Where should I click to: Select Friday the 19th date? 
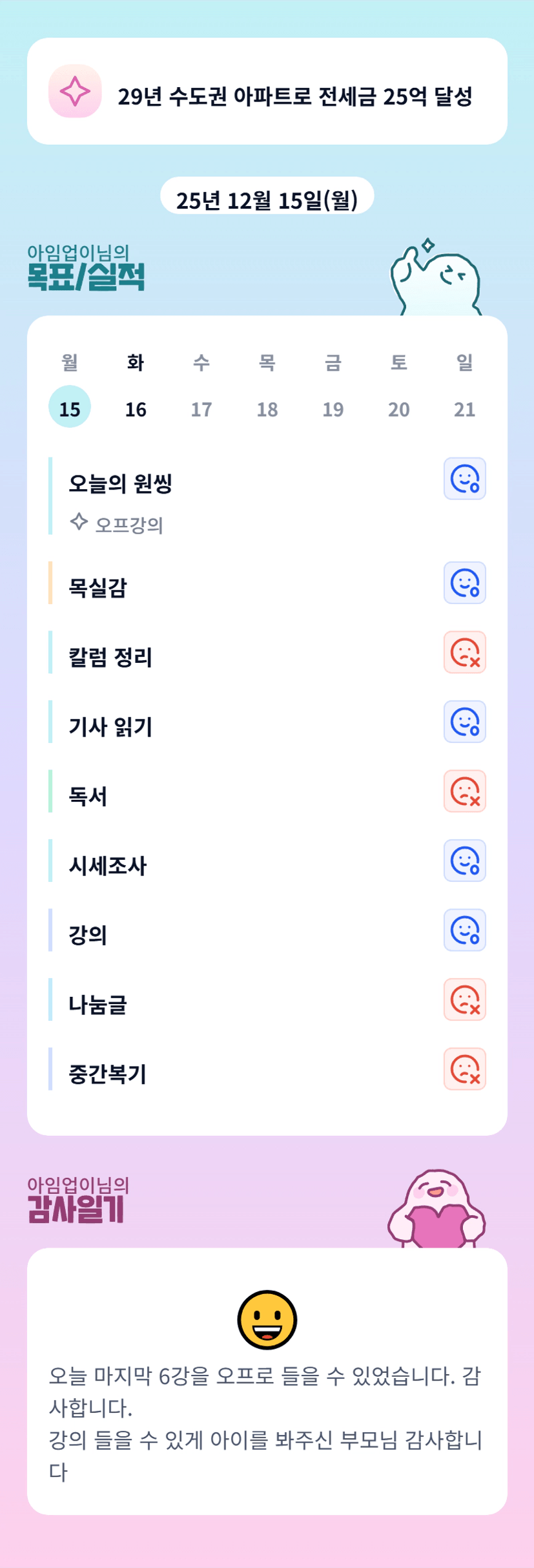pyautogui.click(x=333, y=408)
